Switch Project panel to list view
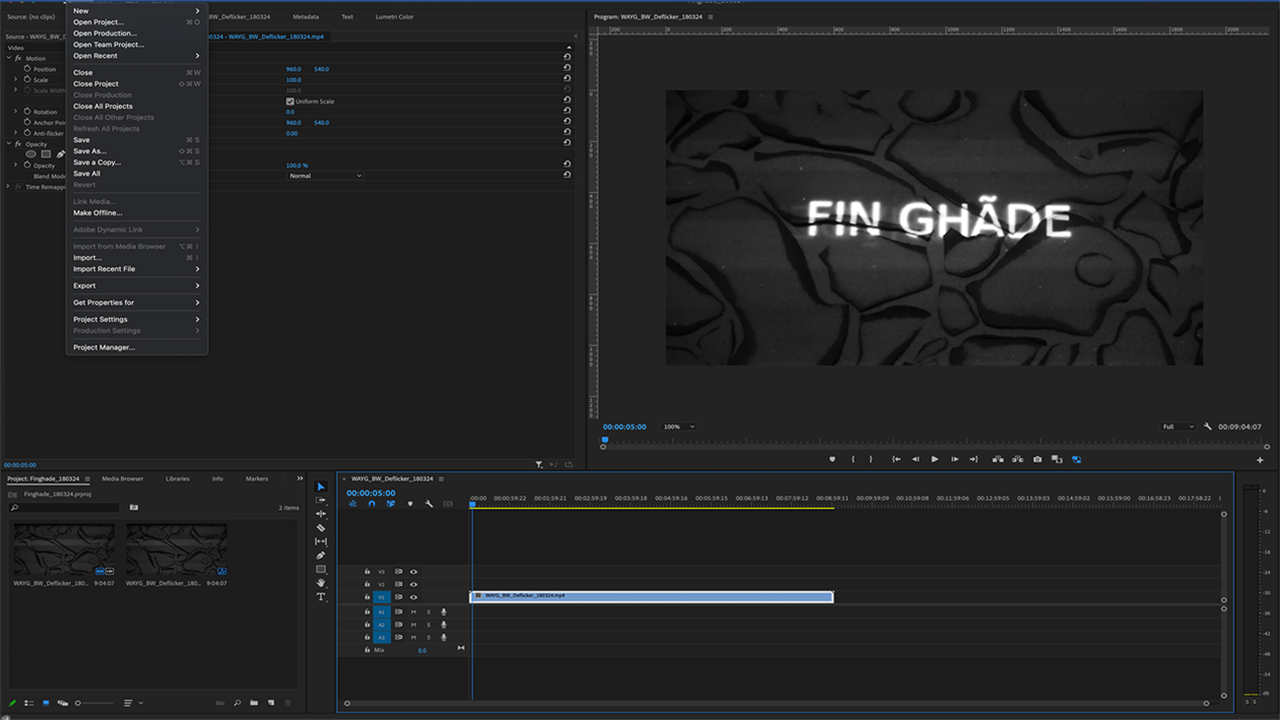The width and height of the screenshot is (1280, 720). 29,703
